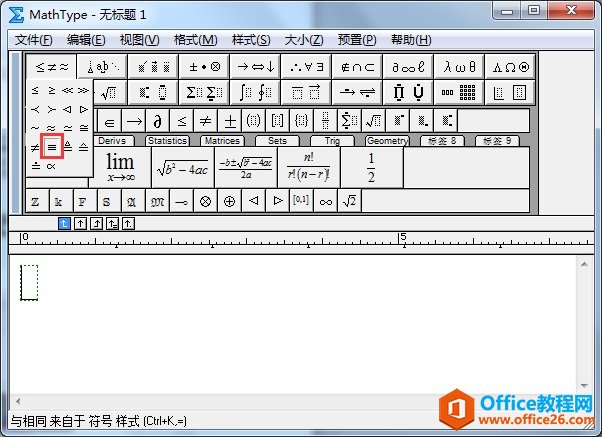602x437 pixels.
Task: Select the highlighted left-align tab stop button
Action: pyautogui.click(x=65, y=223)
